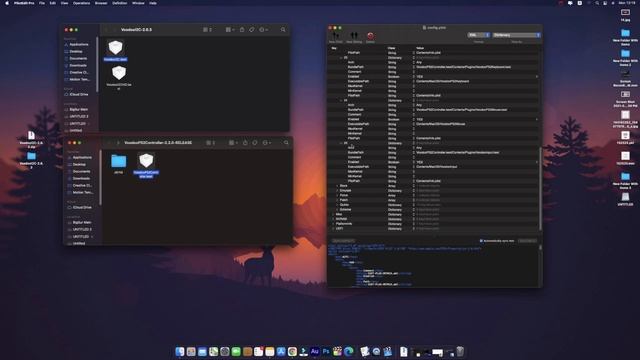Click back arrow in VoodooPS2Controller Finder window
The height and width of the screenshot is (360, 640).
point(109,143)
